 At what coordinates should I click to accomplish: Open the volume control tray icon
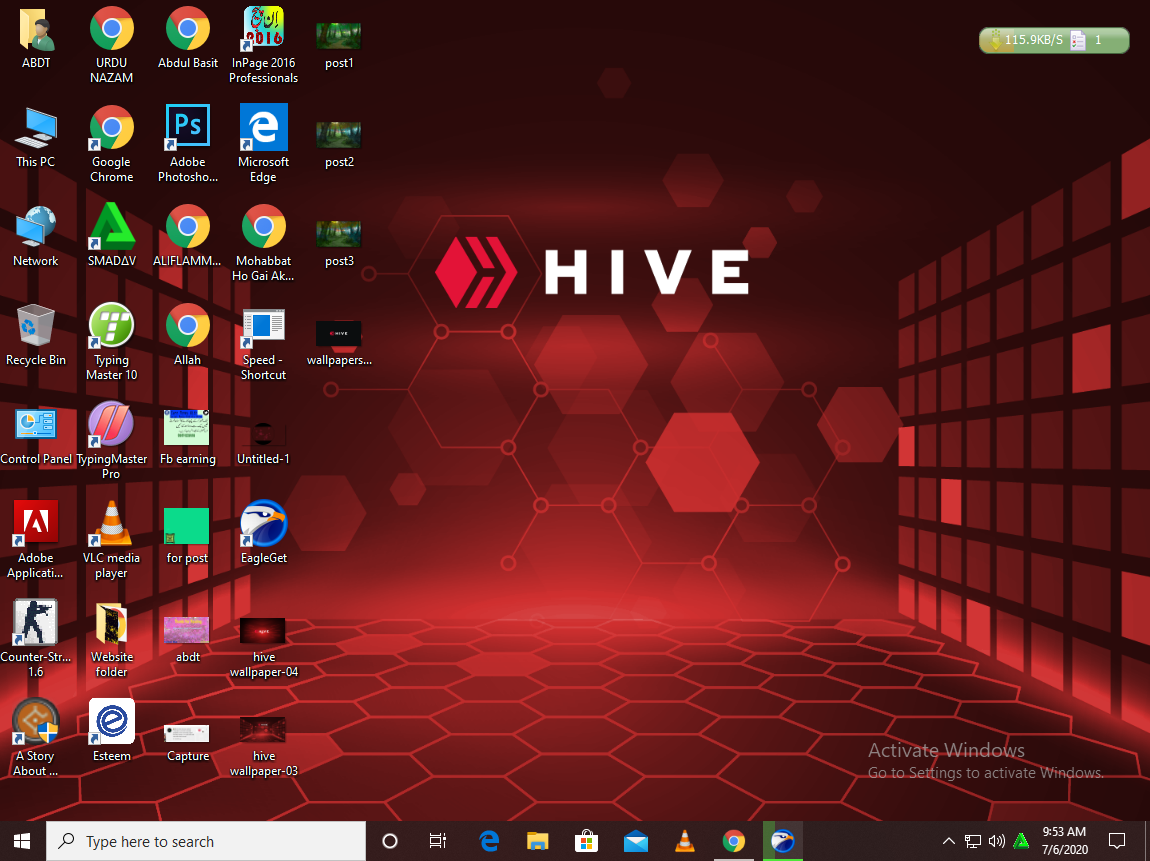(x=997, y=841)
